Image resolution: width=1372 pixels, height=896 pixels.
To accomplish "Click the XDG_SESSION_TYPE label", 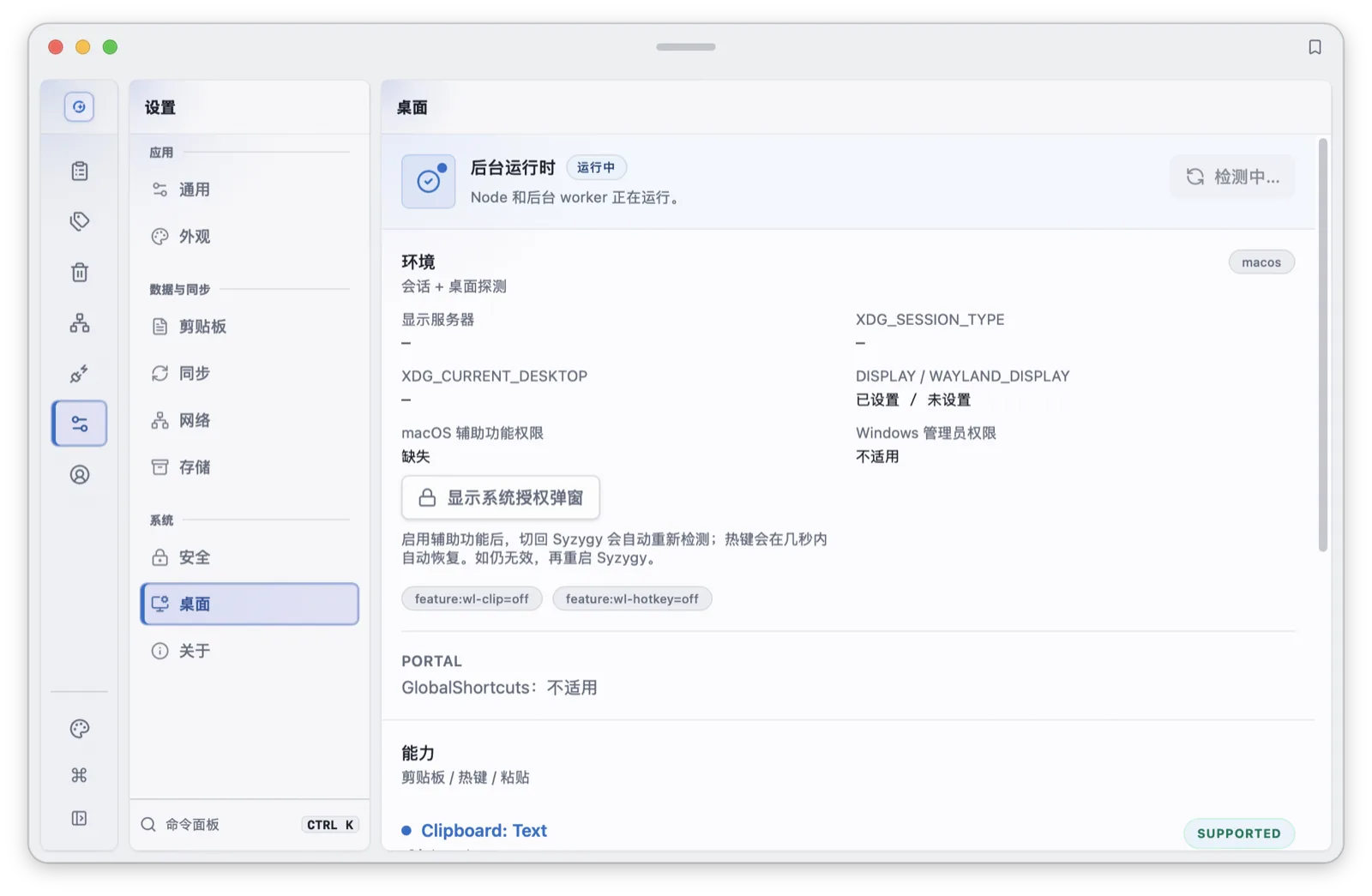I will [x=930, y=320].
